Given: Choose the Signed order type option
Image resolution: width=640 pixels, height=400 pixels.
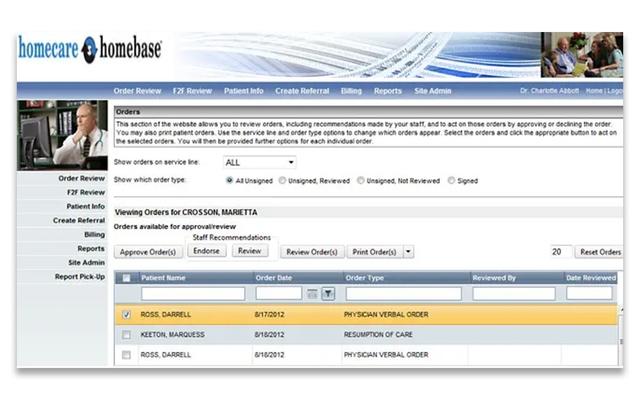Looking at the screenshot, I should click(x=450, y=181).
